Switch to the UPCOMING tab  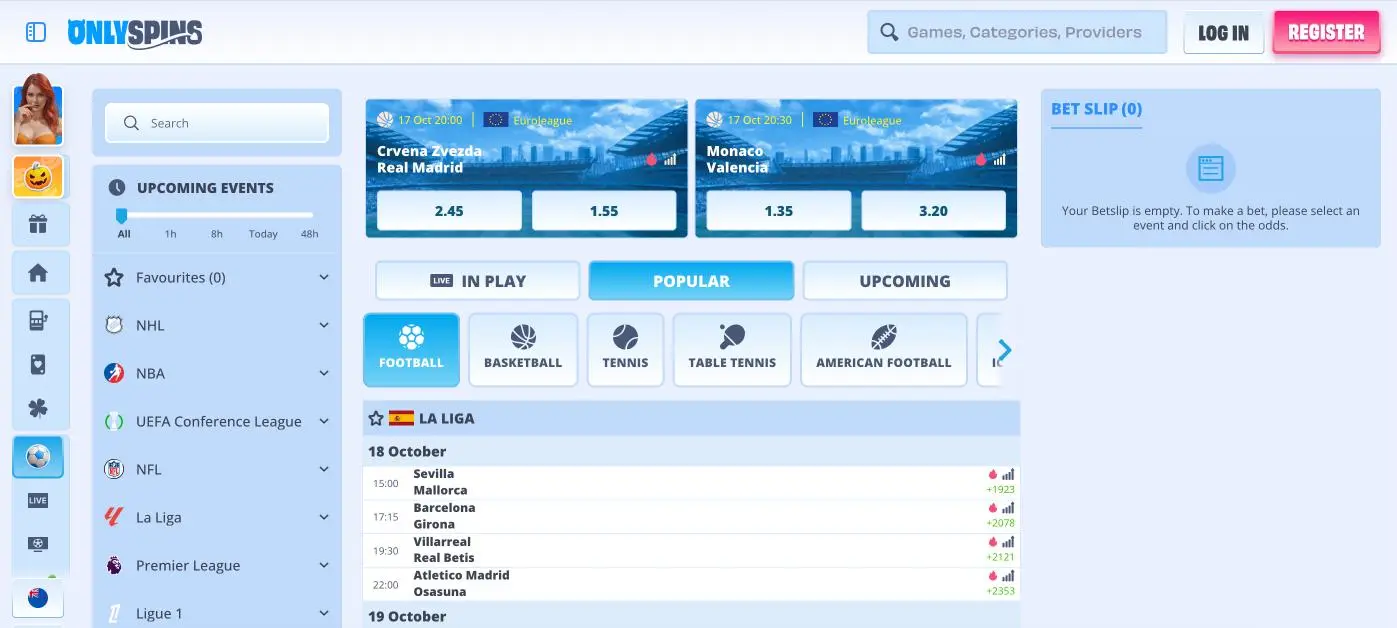point(904,280)
